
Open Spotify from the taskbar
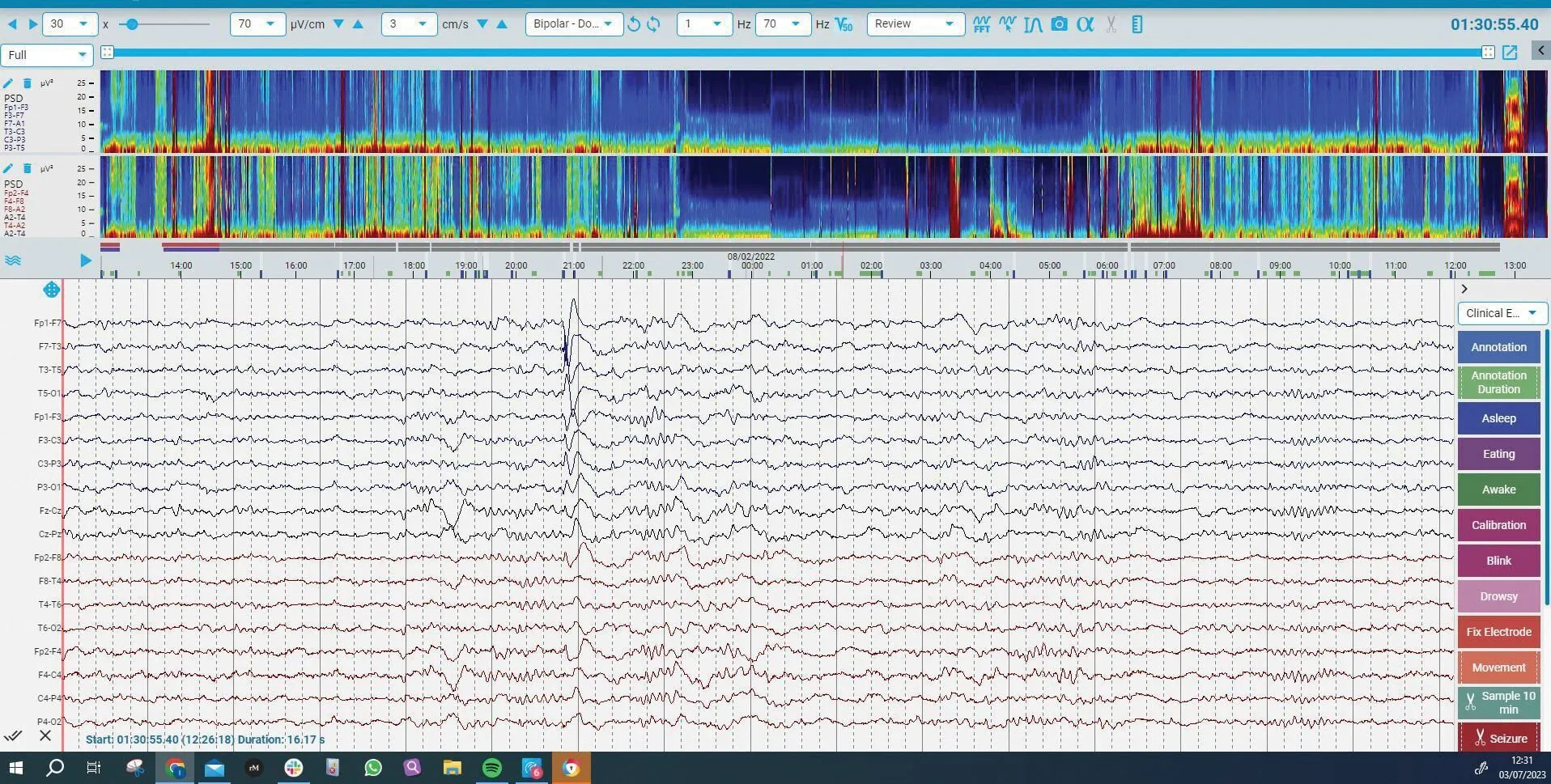(491, 768)
